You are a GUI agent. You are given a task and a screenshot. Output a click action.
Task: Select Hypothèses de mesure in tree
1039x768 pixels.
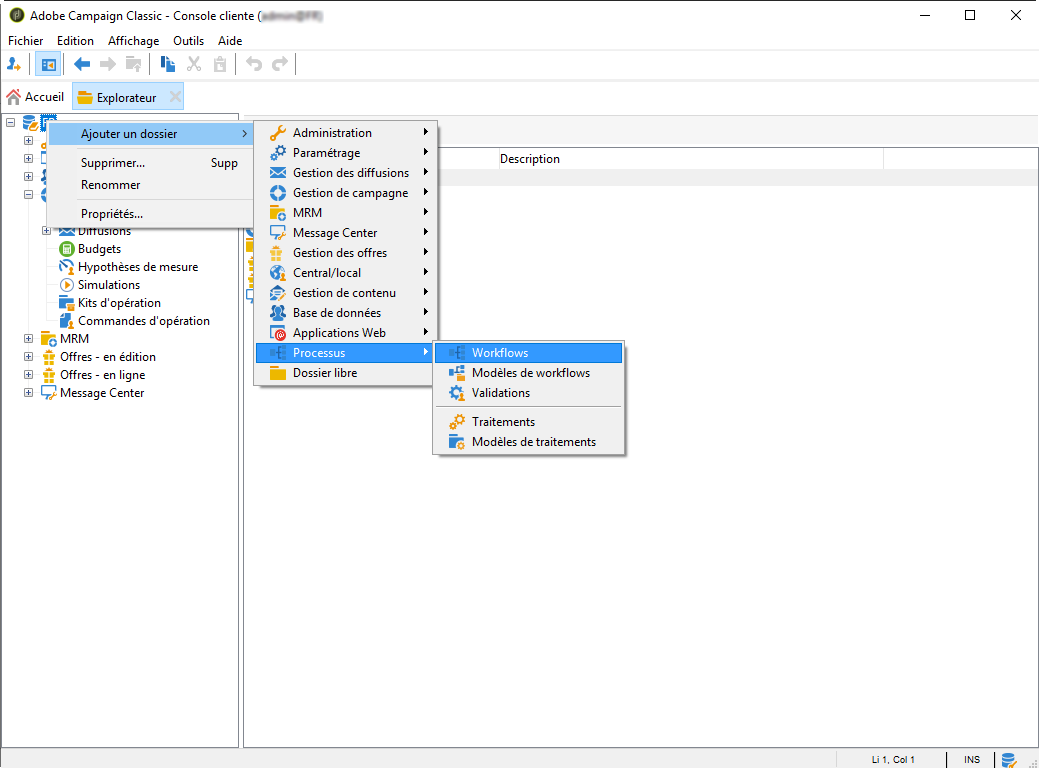138,267
